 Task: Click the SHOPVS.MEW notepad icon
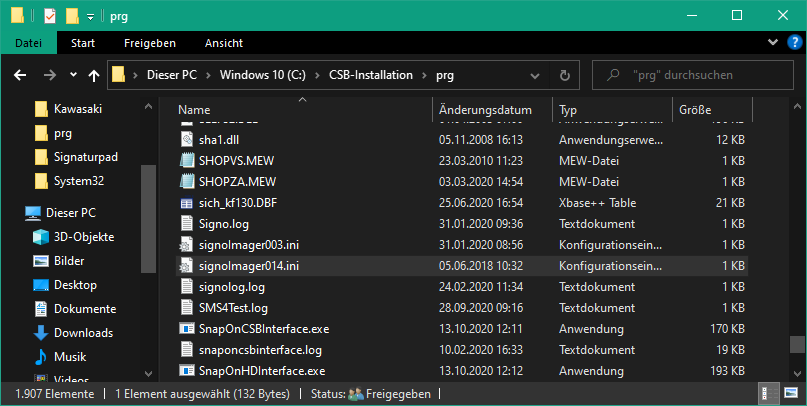tap(186, 161)
